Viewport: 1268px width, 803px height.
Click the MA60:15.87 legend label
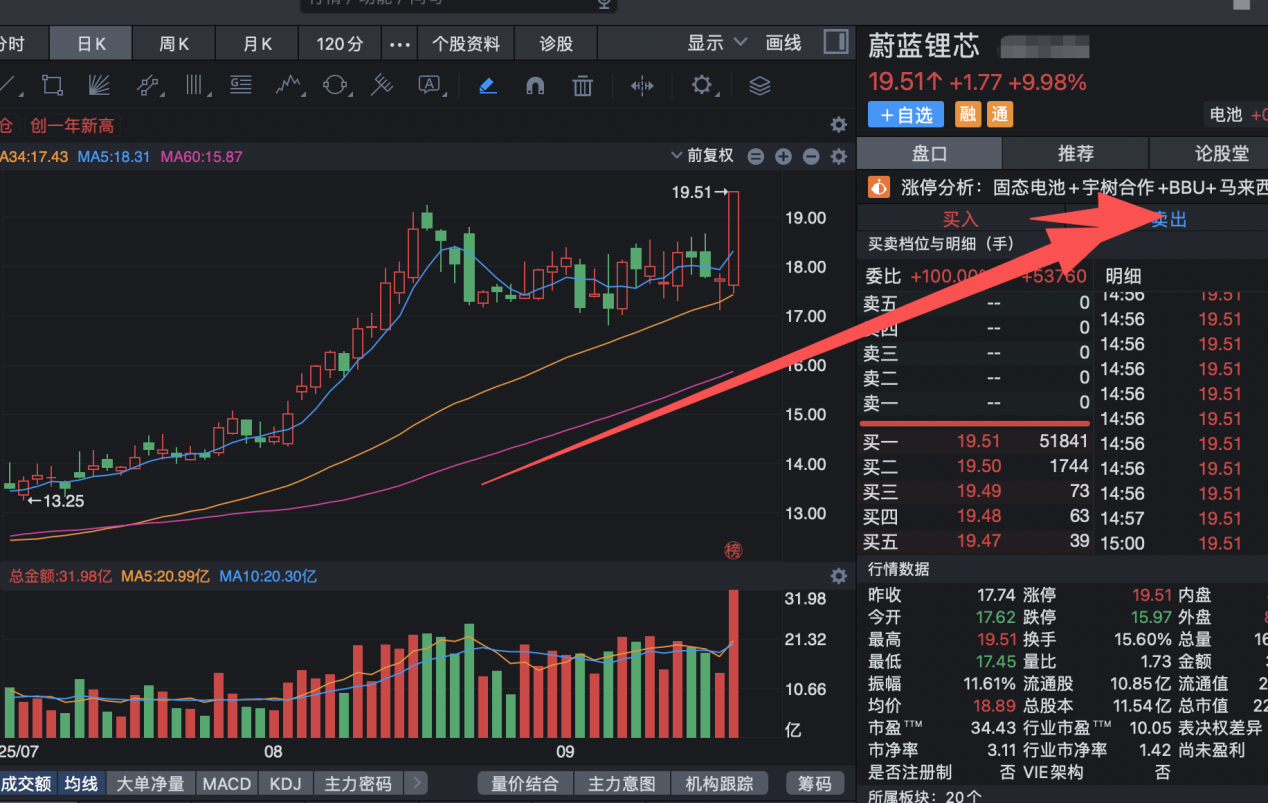coord(201,156)
